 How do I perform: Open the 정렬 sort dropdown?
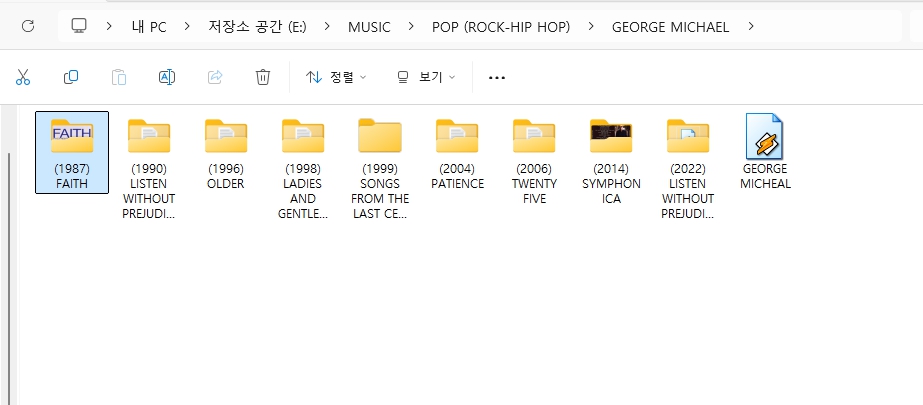pos(336,77)
